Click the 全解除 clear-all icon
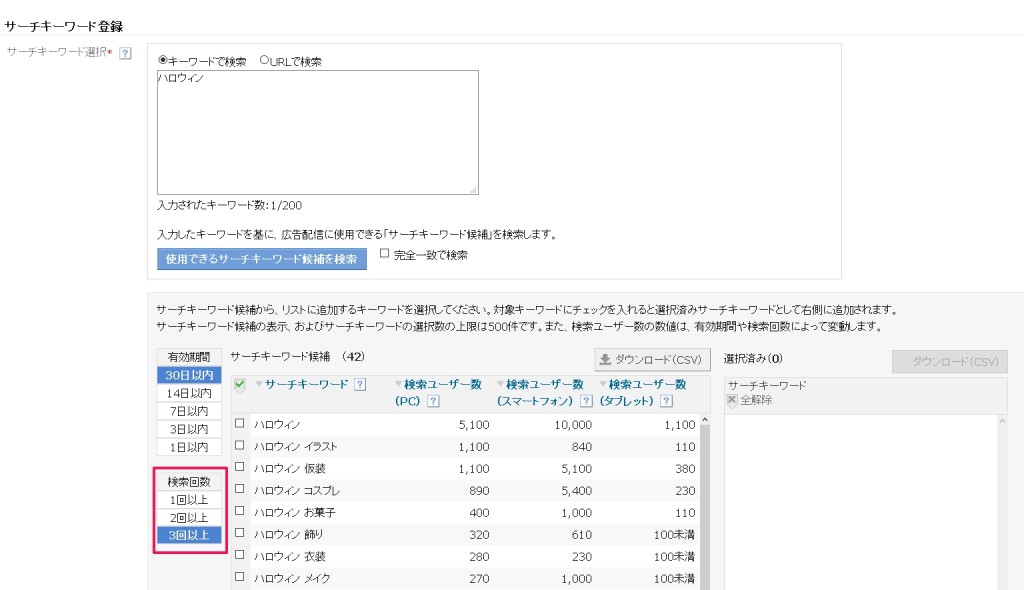This screenshot has height=590, width=1024. pyautogui.click(x=732, y=400)
